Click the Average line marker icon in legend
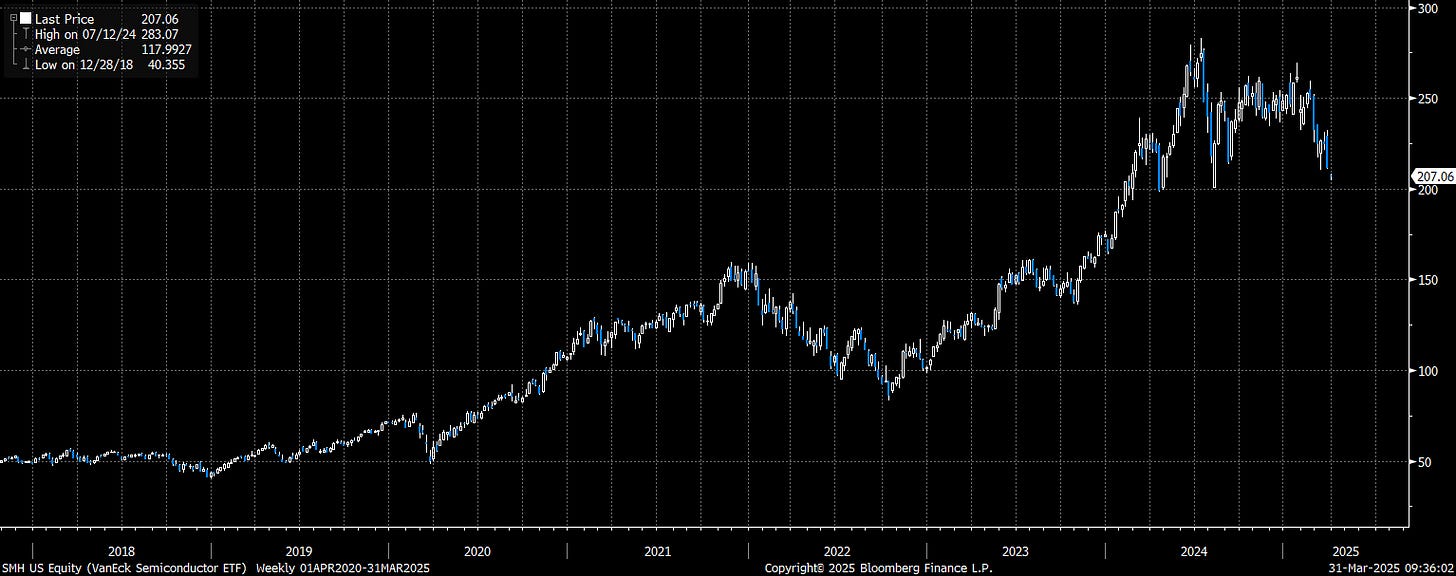Screen dimensions: 1456x576 click(x=26, y=49)
